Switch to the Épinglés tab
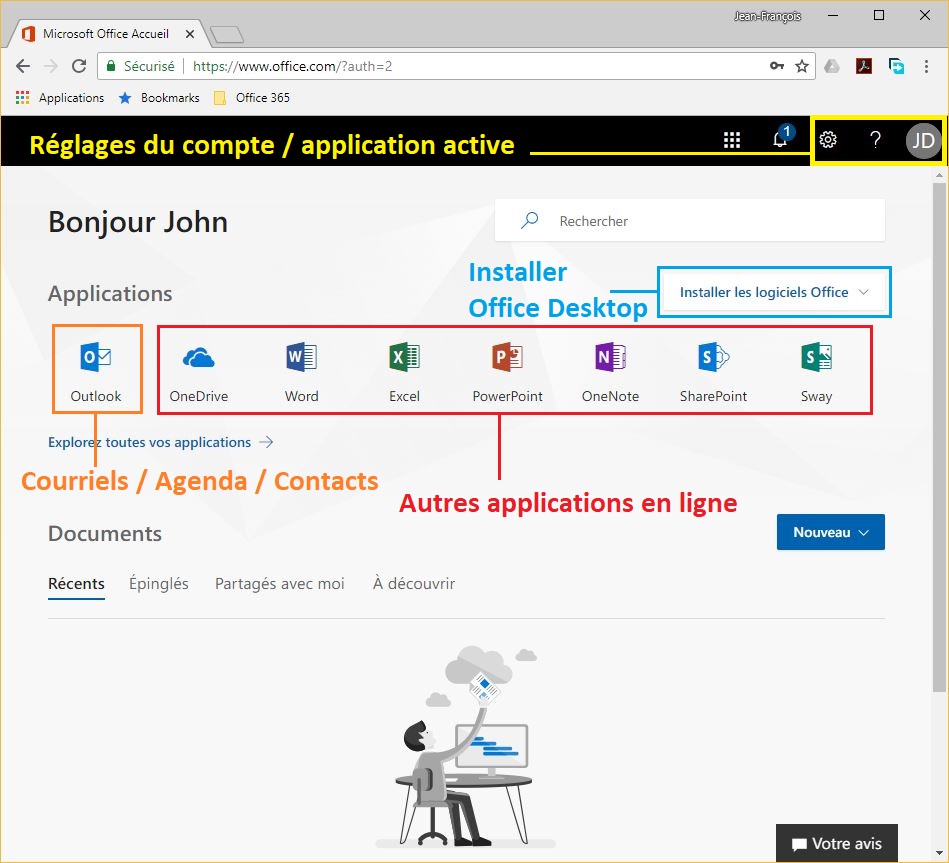 coord(158,584)
